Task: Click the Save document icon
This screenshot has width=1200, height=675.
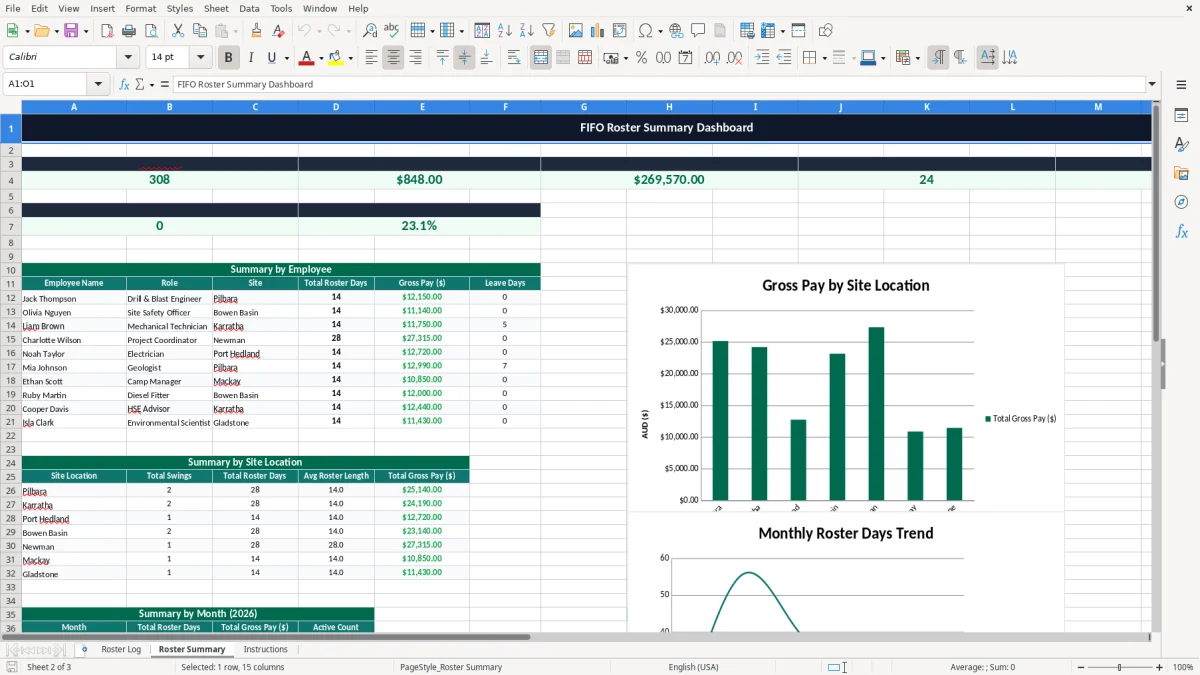Action: click(71, 31)
